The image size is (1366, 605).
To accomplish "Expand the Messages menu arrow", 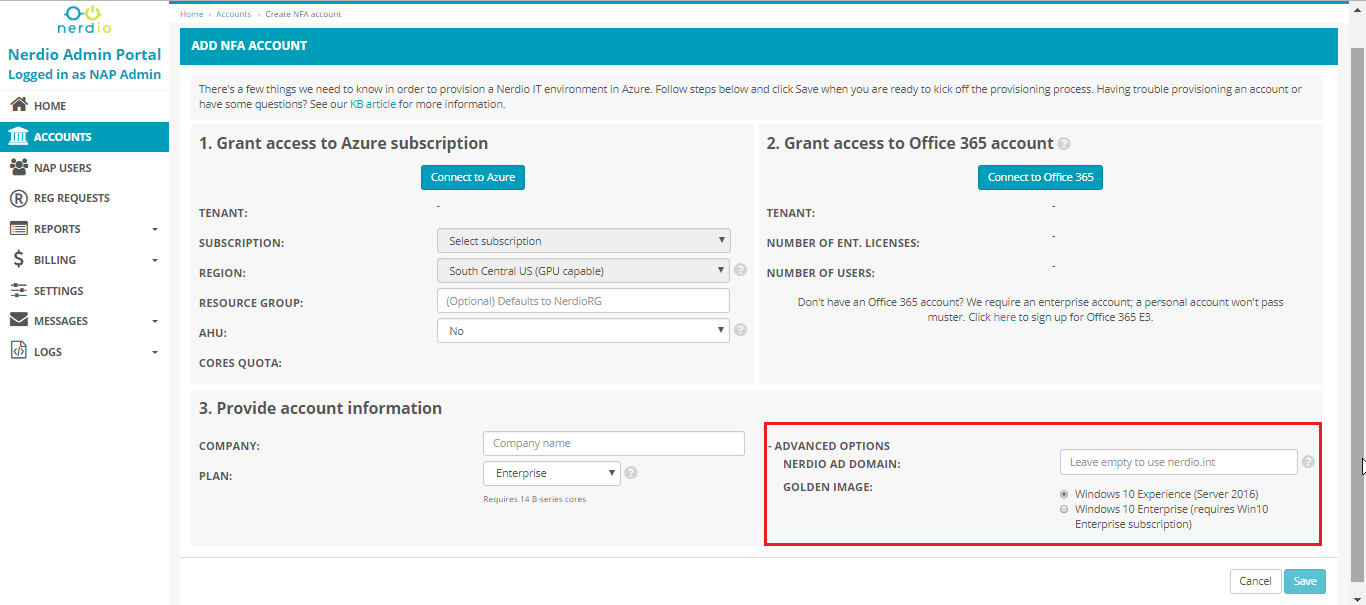I will point(155,322).
